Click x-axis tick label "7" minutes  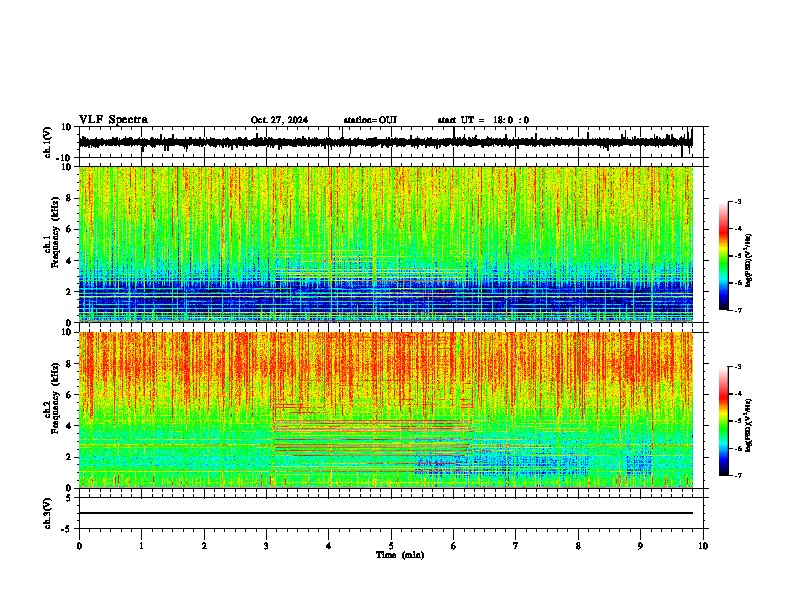[x=516, y=546]
